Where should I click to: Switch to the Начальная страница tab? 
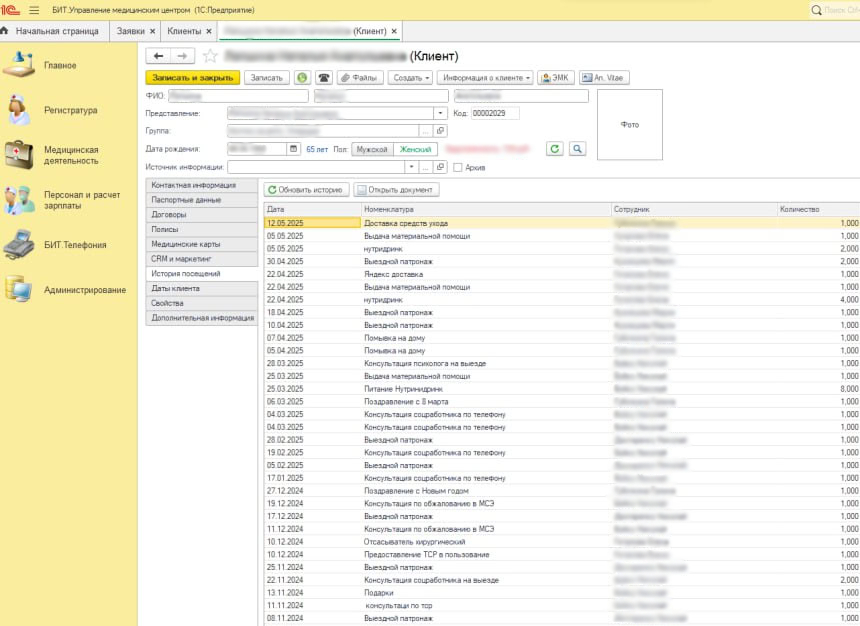[56, 31]
